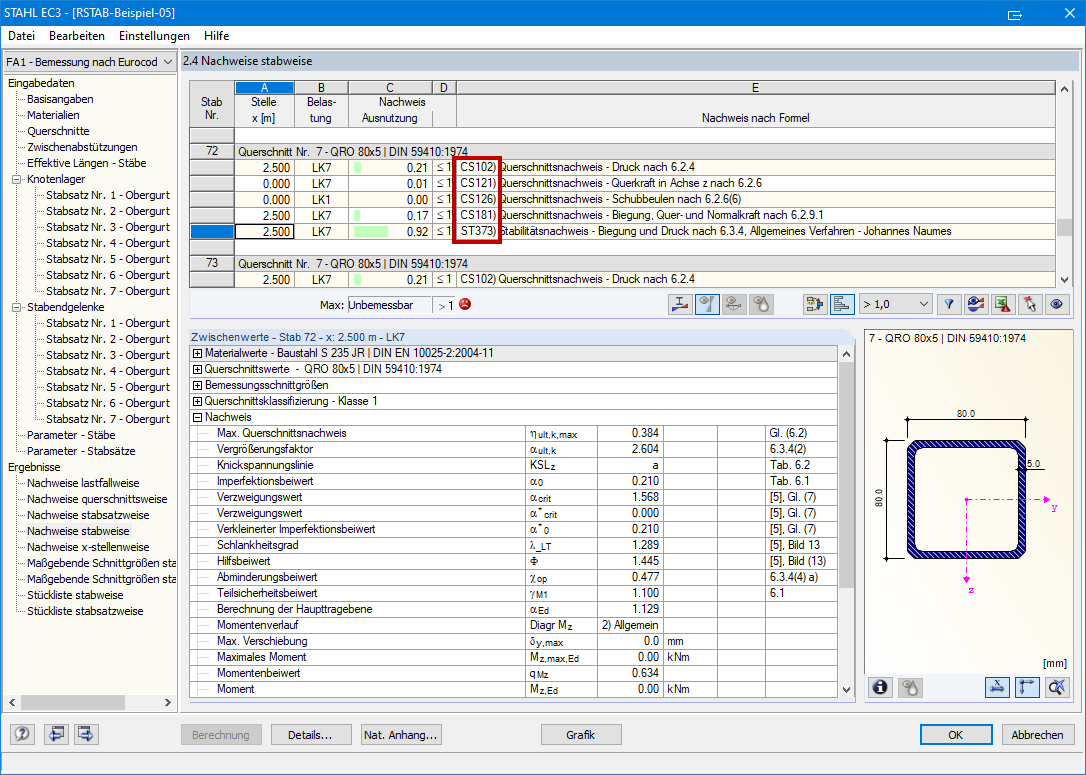The image size is (1086, 775).
Task: Select Stückliste stabweise in the tree
Action: click(x=75, y=595)
